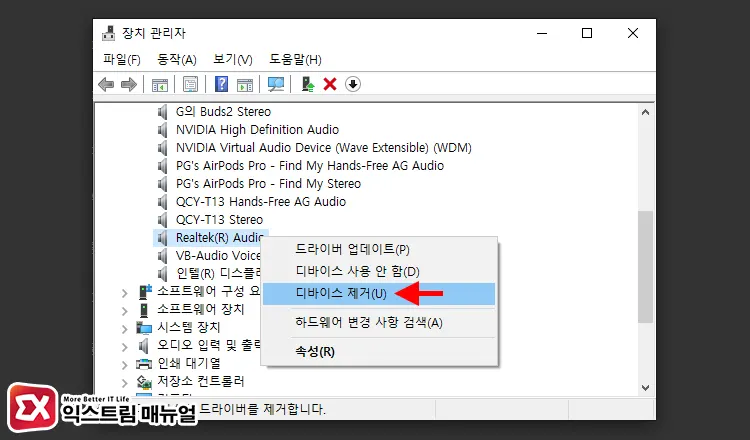This screenshot has width=750, height=440.
Task: Select 디바이스 제거(U) in the context menu
Action: click(x=341, y=294)
